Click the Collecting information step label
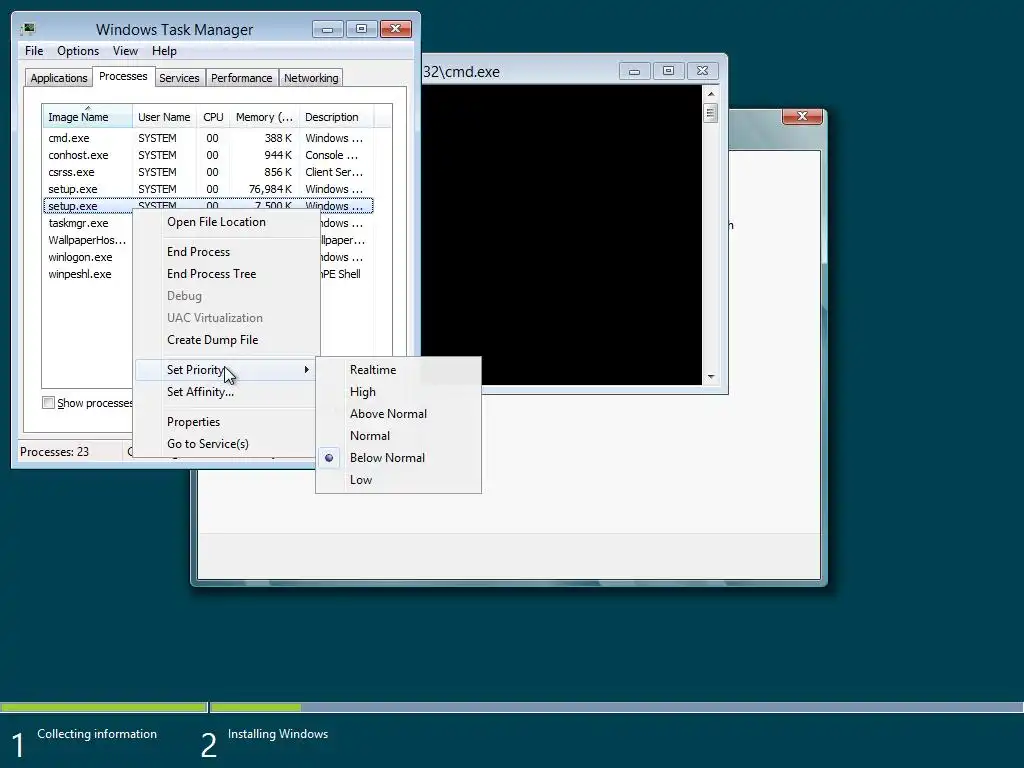Screen dimensions: 1024x768 [97, 734]
